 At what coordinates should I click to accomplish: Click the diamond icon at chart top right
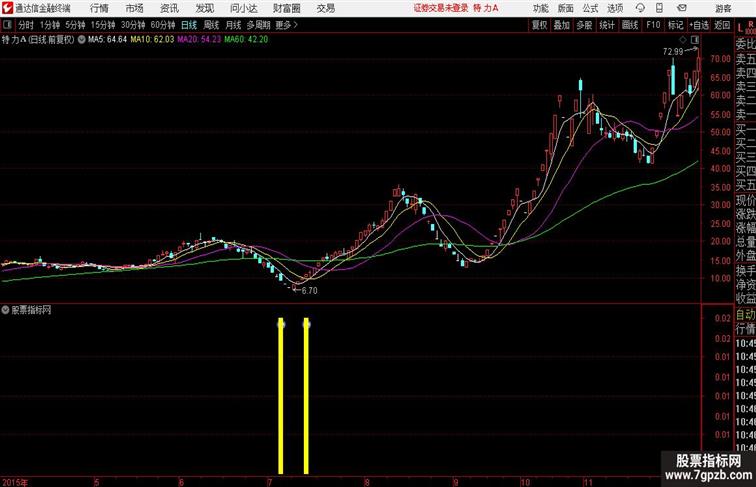[683, 39]
